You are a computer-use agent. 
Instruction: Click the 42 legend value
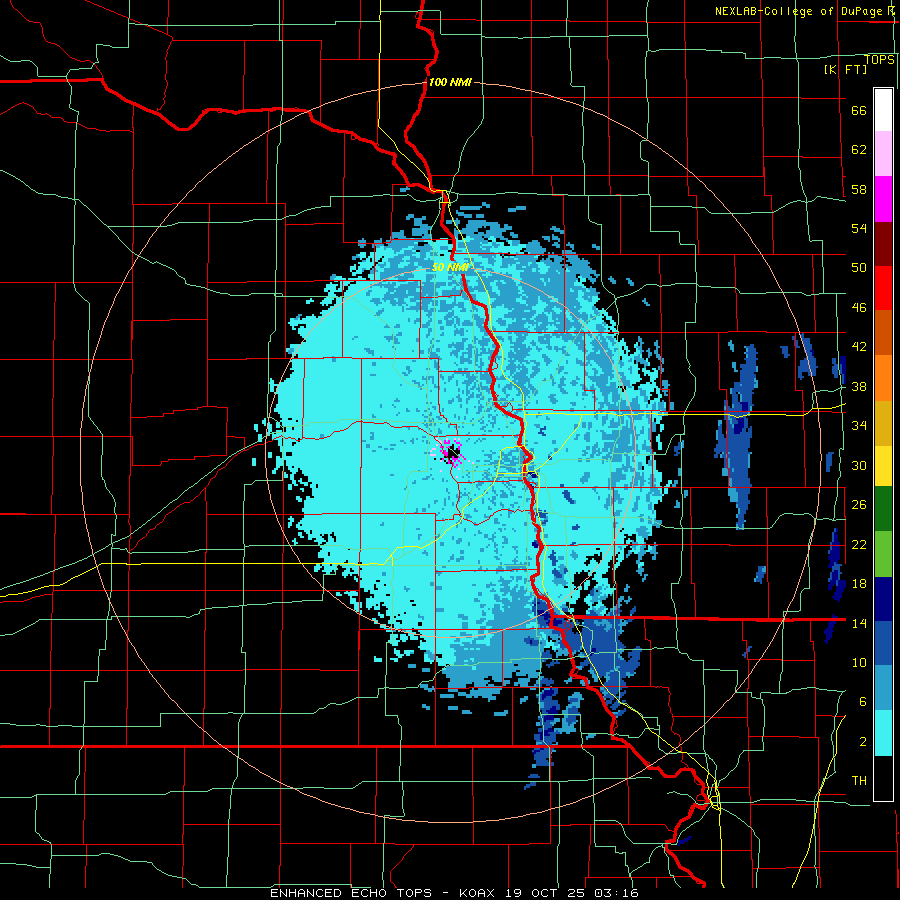tap(859, 347)
